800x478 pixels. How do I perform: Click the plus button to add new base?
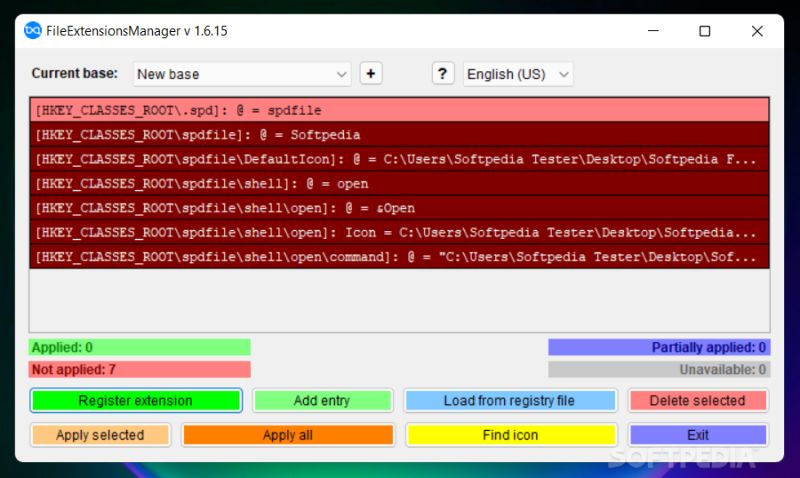point(370,73)
